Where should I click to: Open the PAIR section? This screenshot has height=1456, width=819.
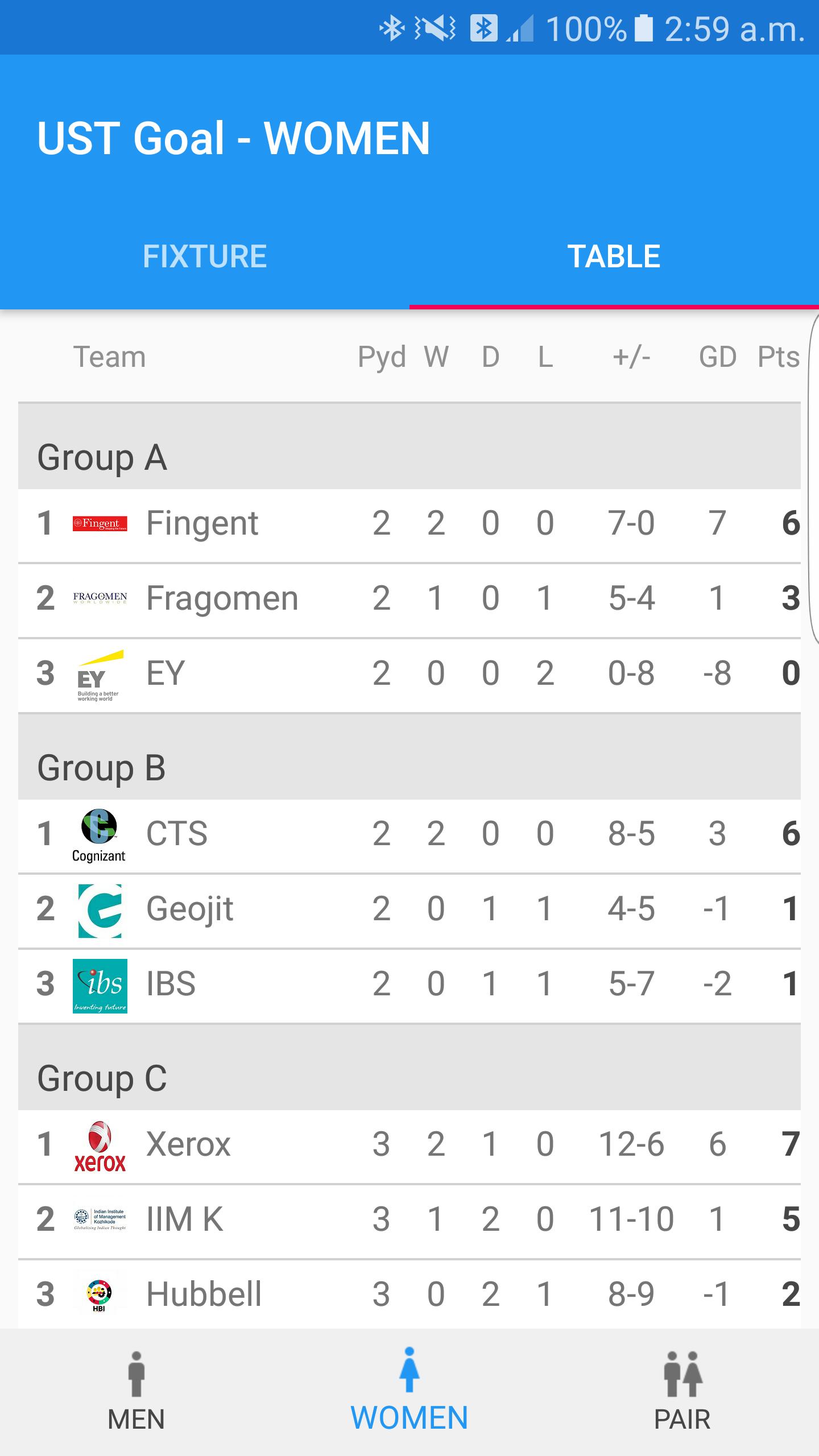coord(682,1392)
